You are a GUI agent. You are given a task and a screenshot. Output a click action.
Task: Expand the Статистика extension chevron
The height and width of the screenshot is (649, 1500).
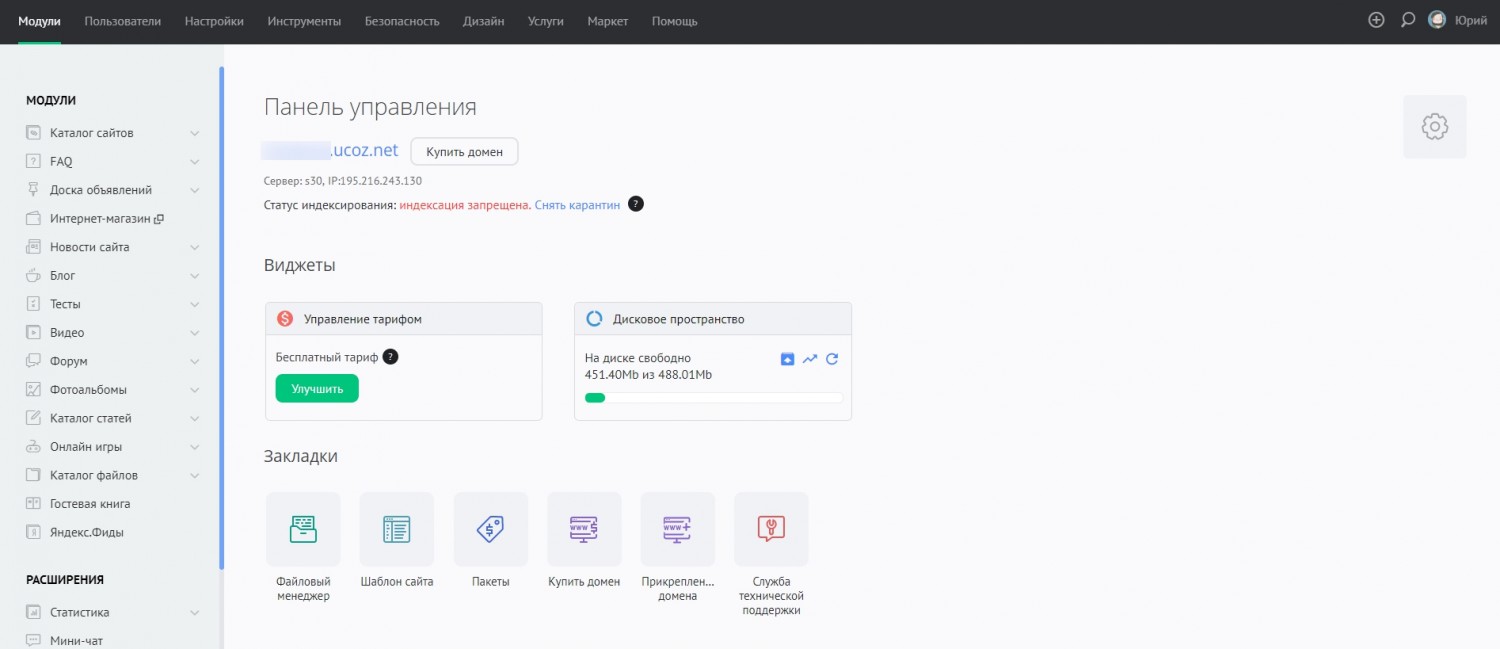[x=194, y=612]
